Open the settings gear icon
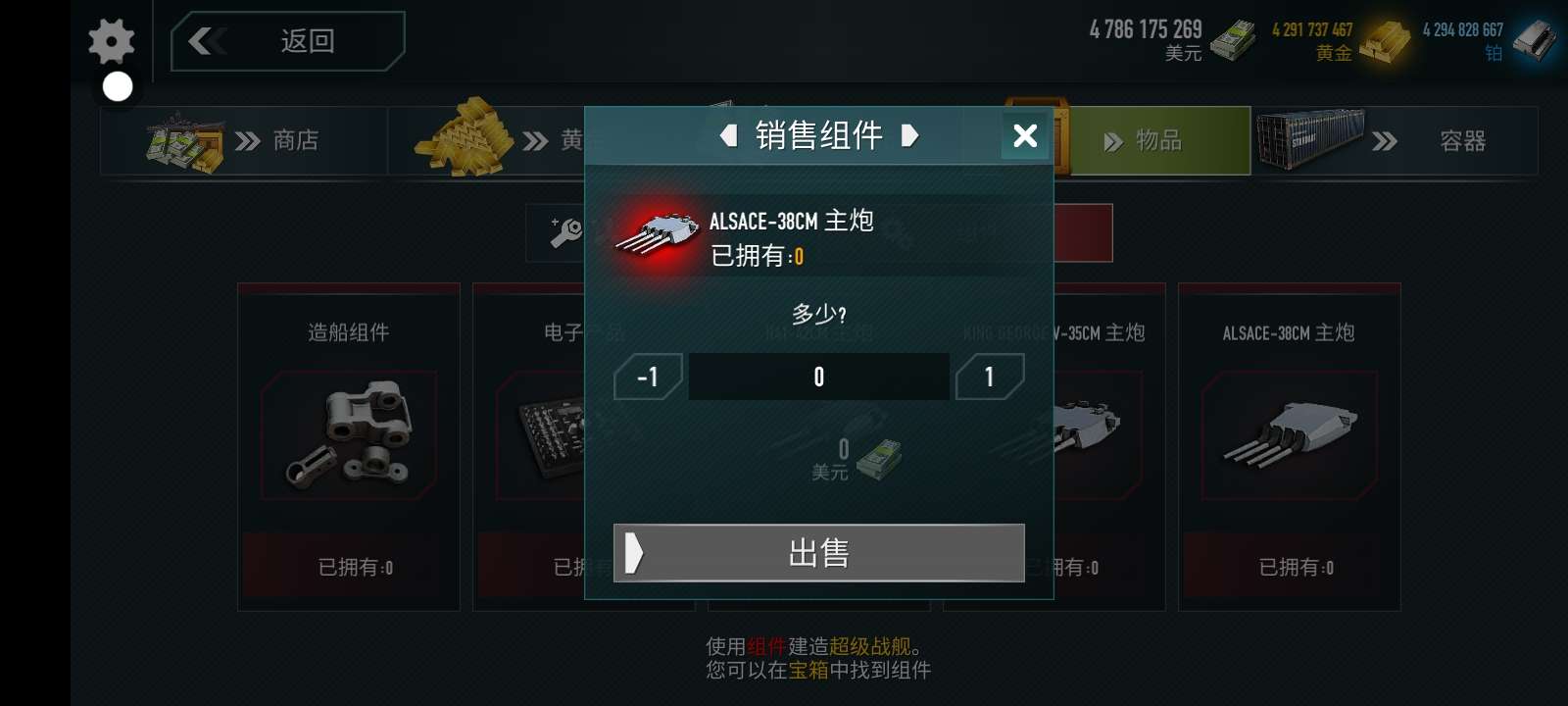The width and height of the screenshot is (1568, 706). (111, 41)
